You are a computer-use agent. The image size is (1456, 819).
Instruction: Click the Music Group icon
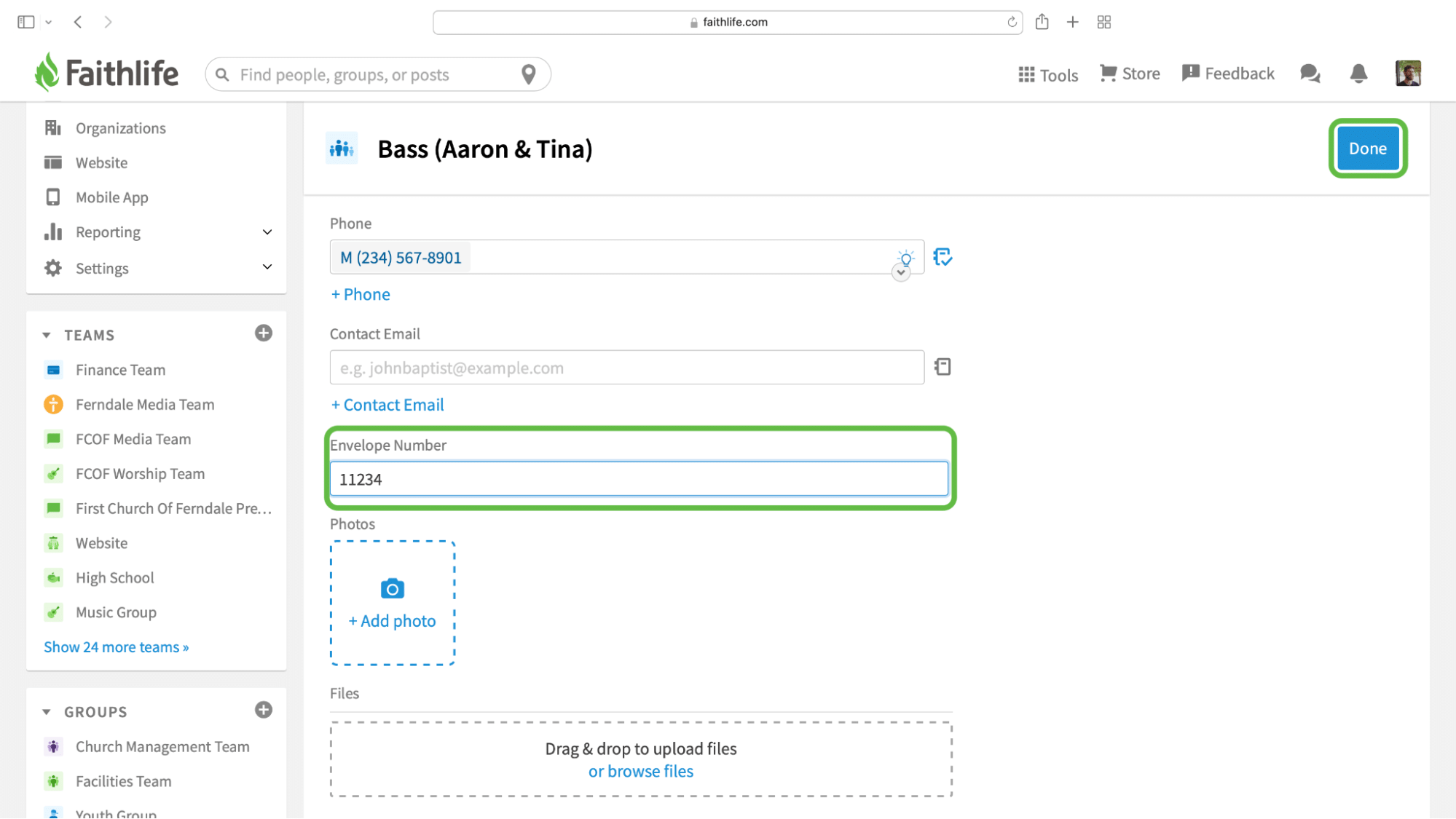[53, 612]
